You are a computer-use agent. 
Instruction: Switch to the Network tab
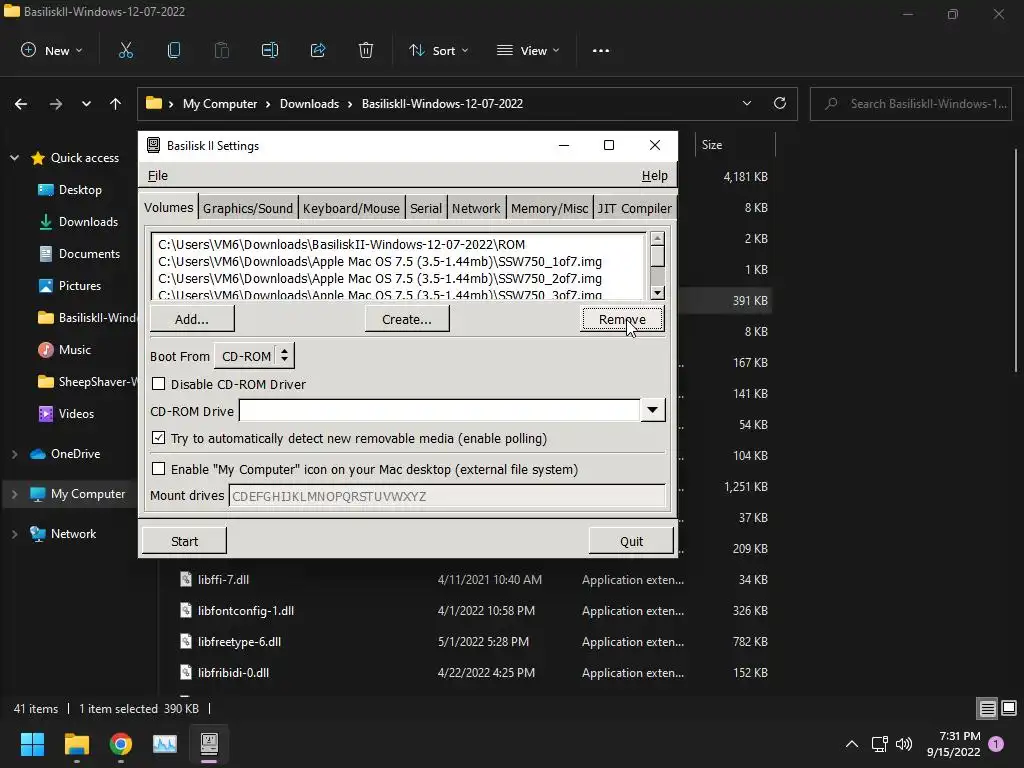coord(476,208)
